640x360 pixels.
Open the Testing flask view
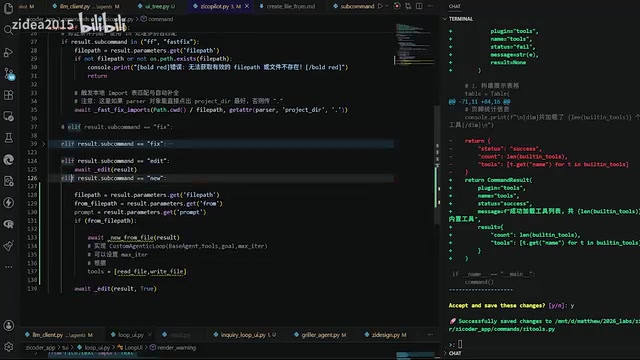tap(8, 138)
